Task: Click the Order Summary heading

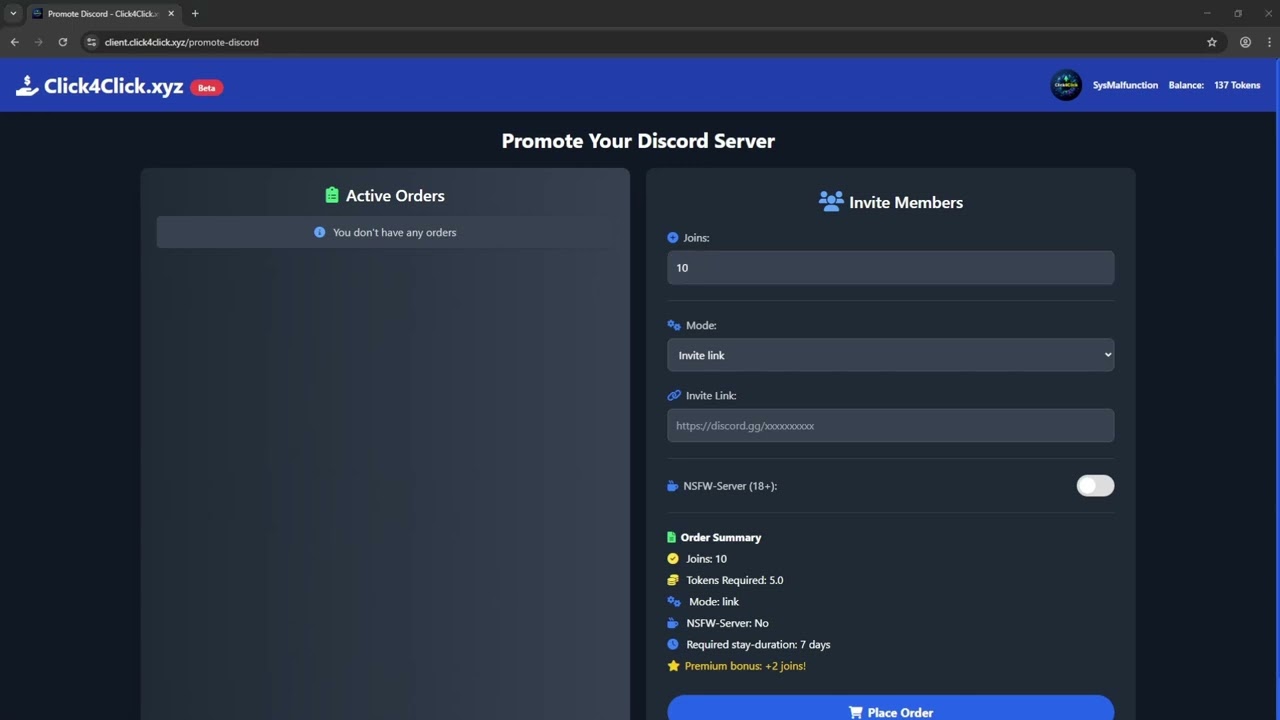Action: tap(721, 537)
